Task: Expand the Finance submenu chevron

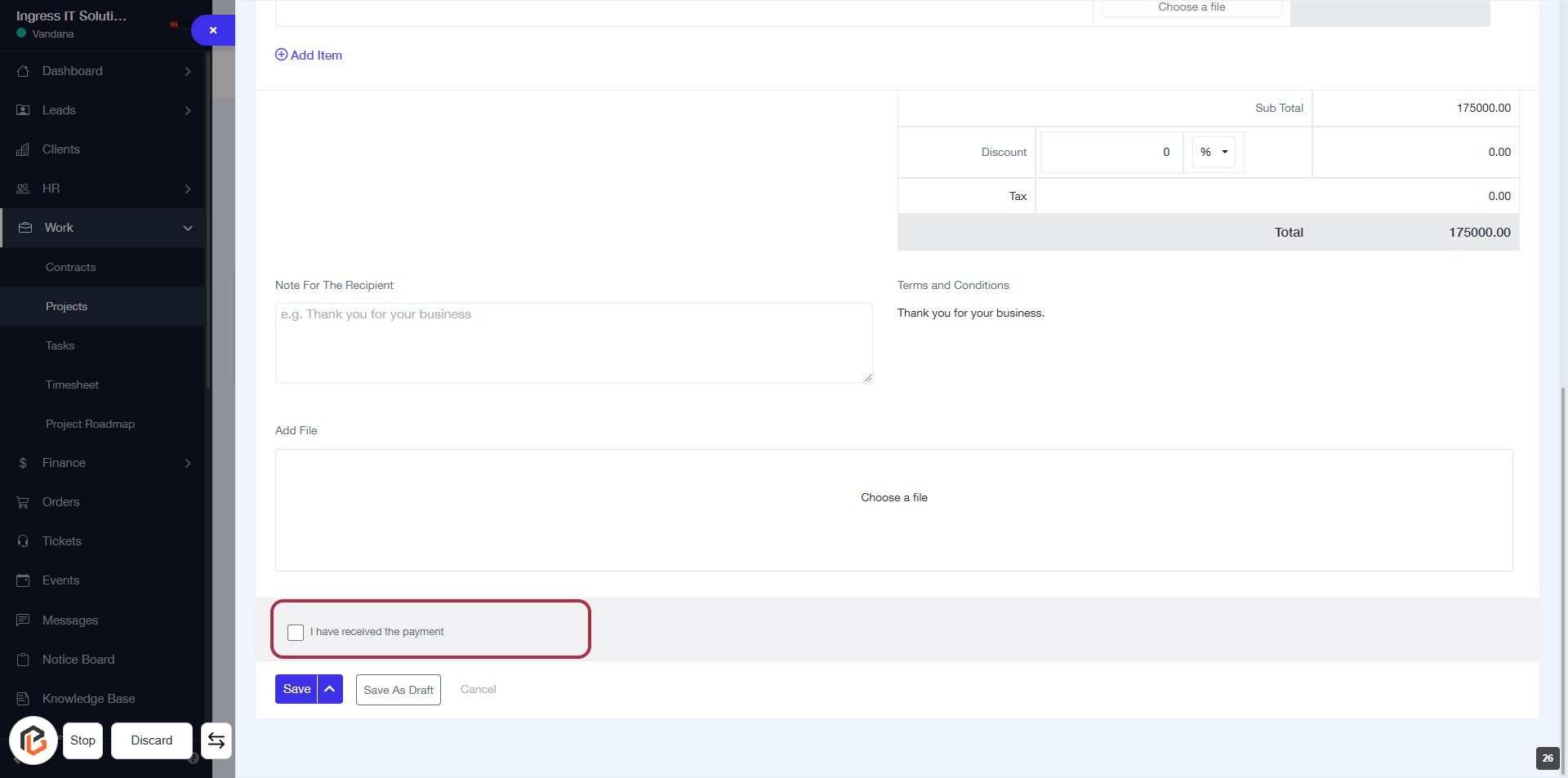Action: click(x=188, y=463)
